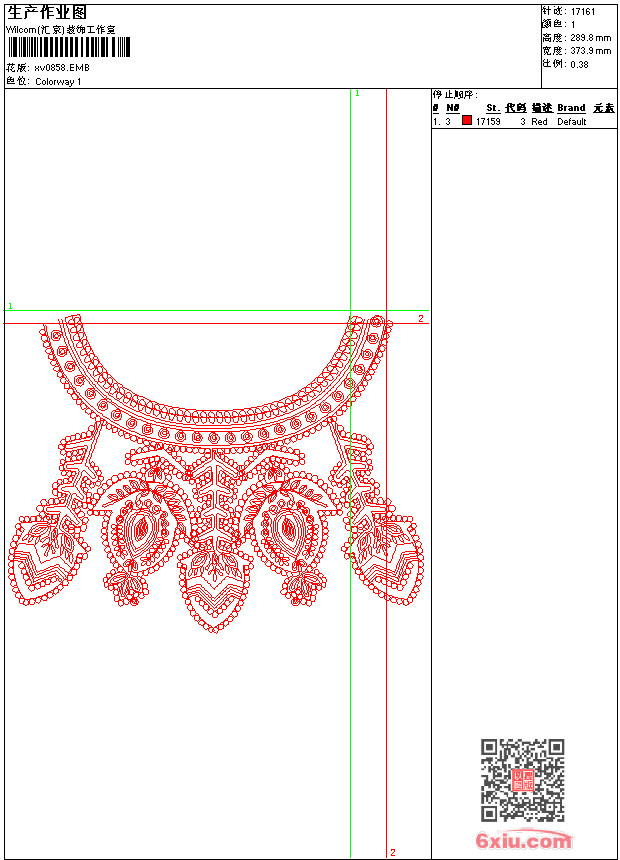Screen dimensions: 620x860
Task: Click the red thread color swatch
Action: coord(466,121)
